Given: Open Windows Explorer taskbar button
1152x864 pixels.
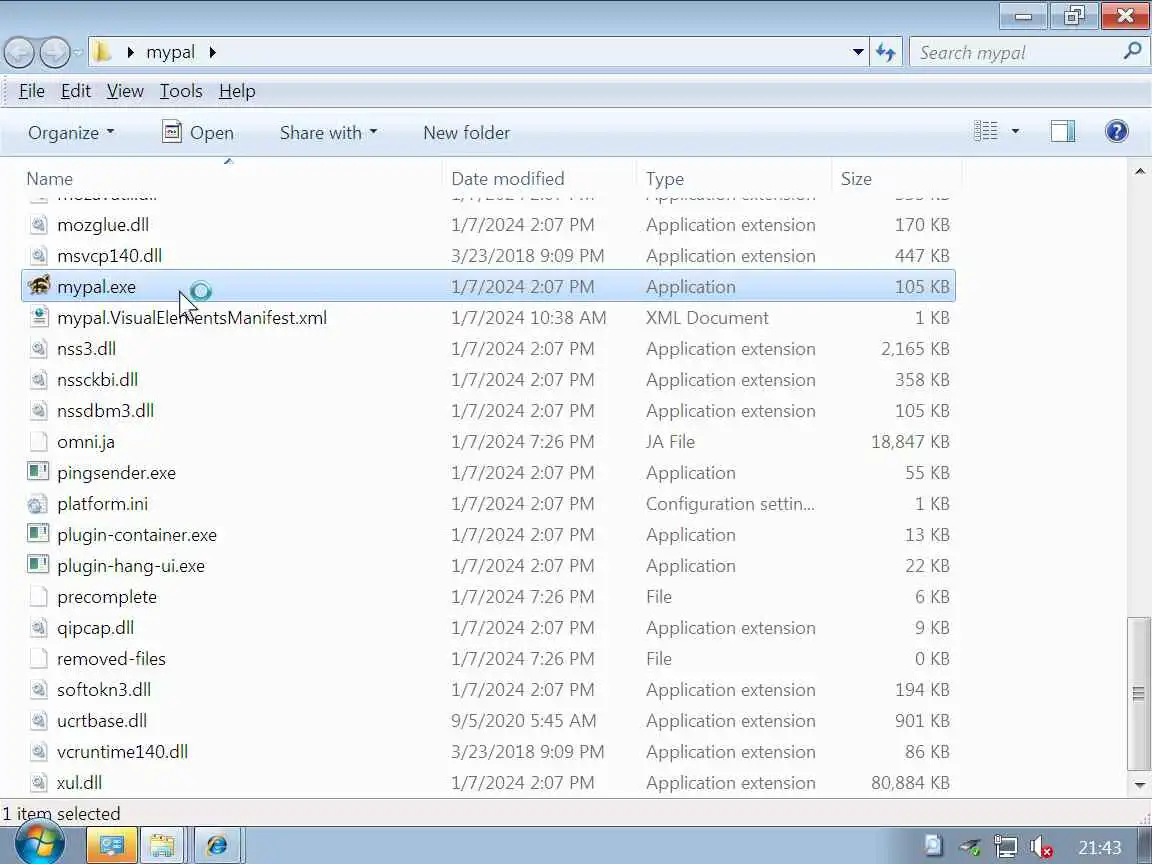Looking at the screenshot, I should (x=162, y=845).
